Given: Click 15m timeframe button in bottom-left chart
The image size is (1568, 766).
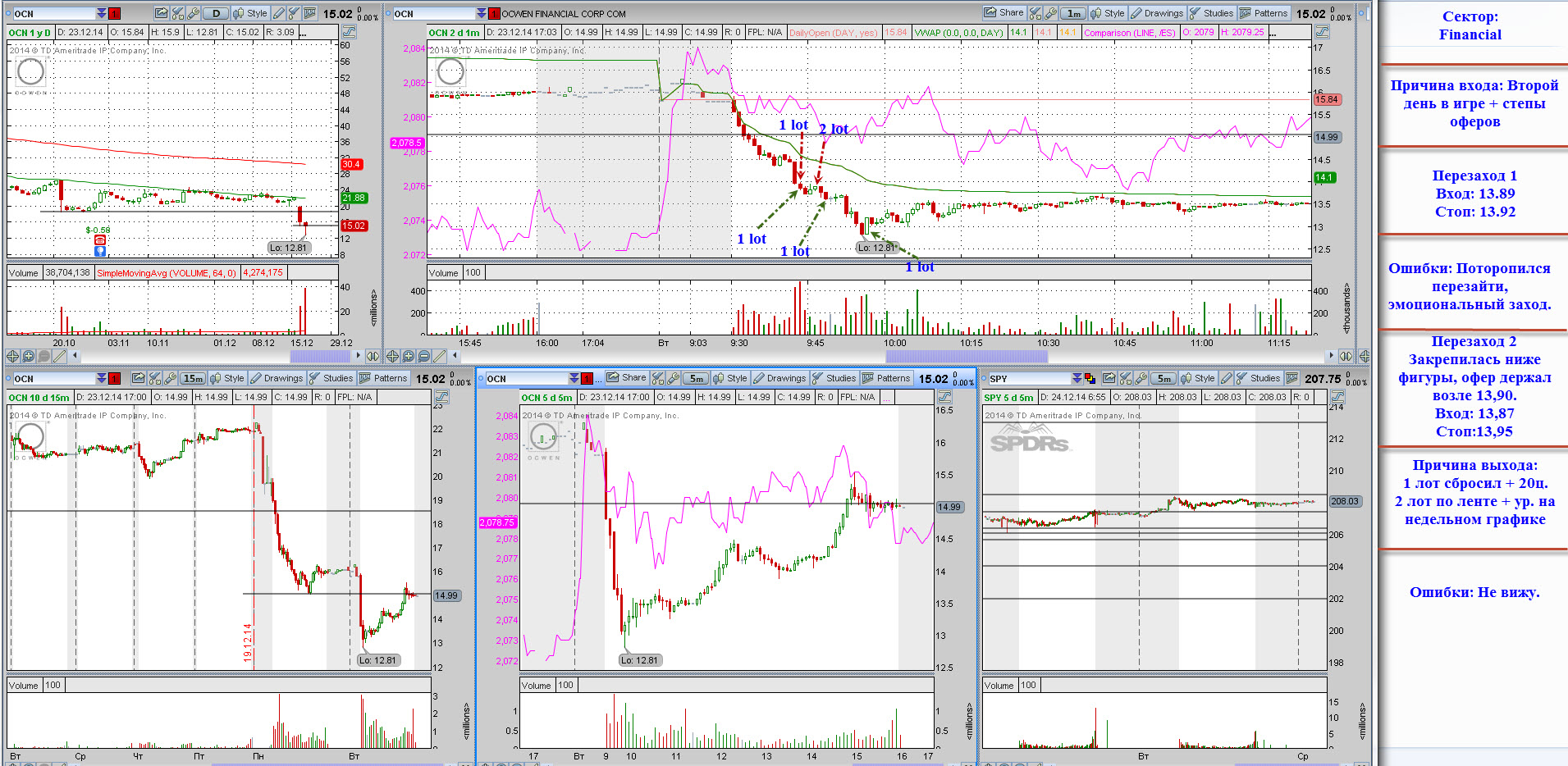Looking at the screenshot, I should [193, 378].
